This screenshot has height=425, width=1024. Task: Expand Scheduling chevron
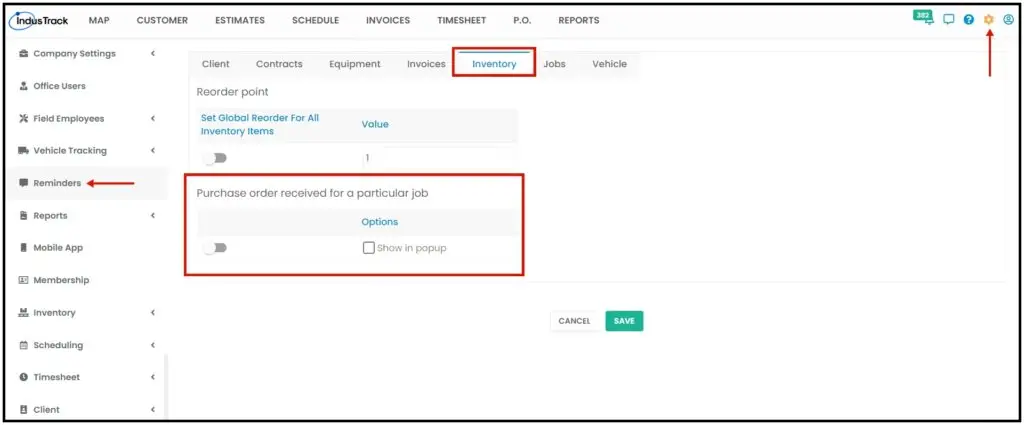point(153,345)
